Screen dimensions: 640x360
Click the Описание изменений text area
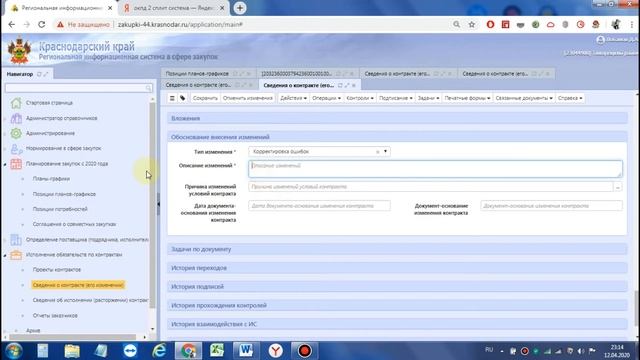(435, 169)
